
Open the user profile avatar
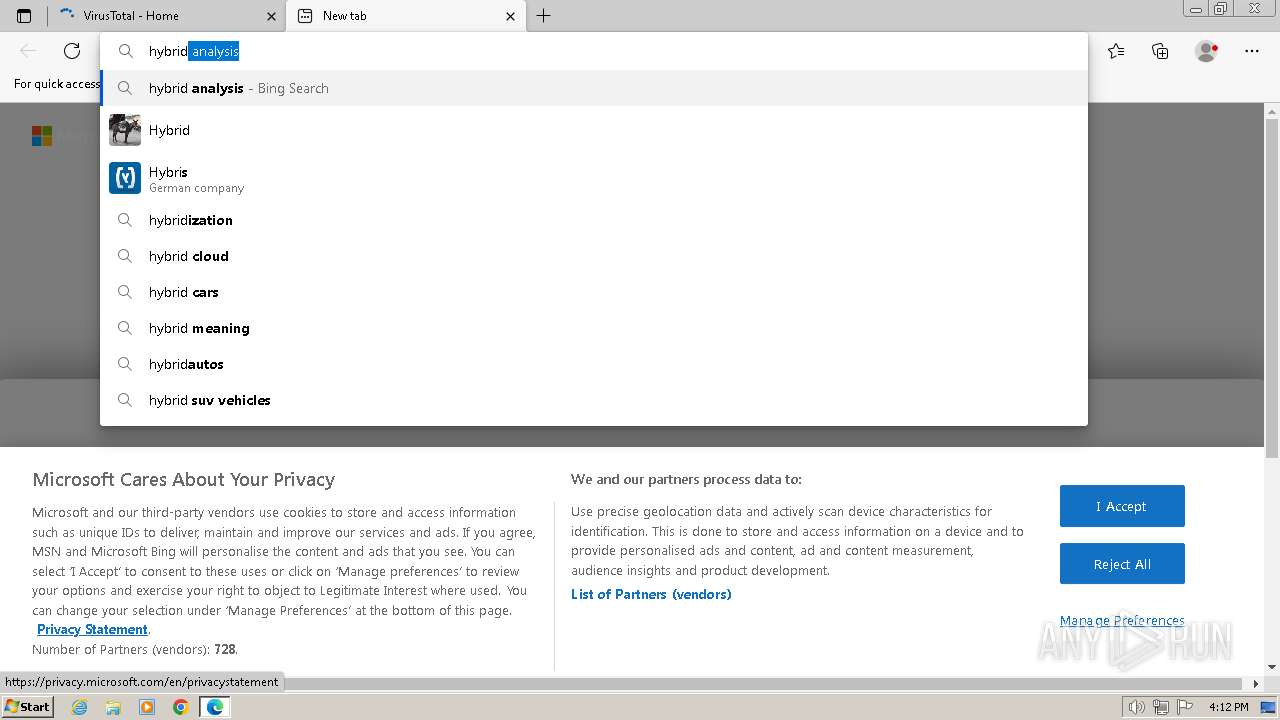pos(1206,51)
